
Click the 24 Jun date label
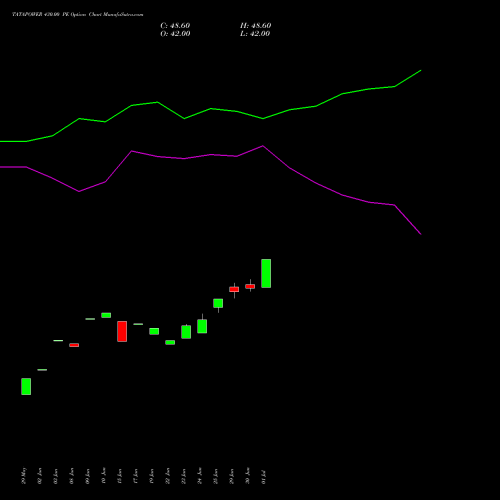point(200,476)
